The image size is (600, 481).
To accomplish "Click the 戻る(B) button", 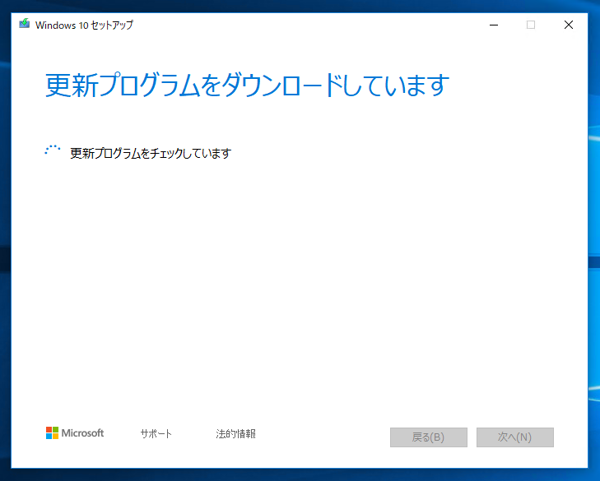I will coord(429,437).
